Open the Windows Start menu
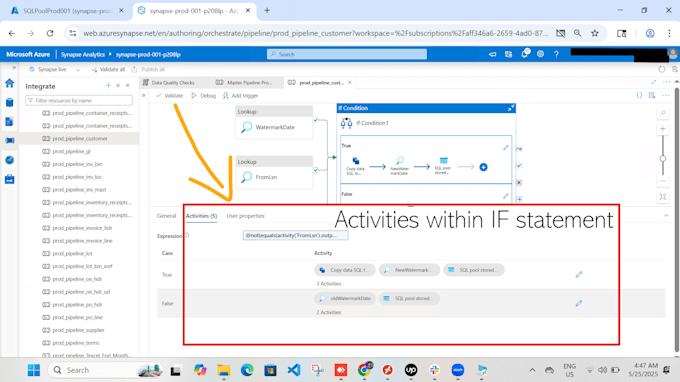Screen dimensions: 680x382 point(34,370)
